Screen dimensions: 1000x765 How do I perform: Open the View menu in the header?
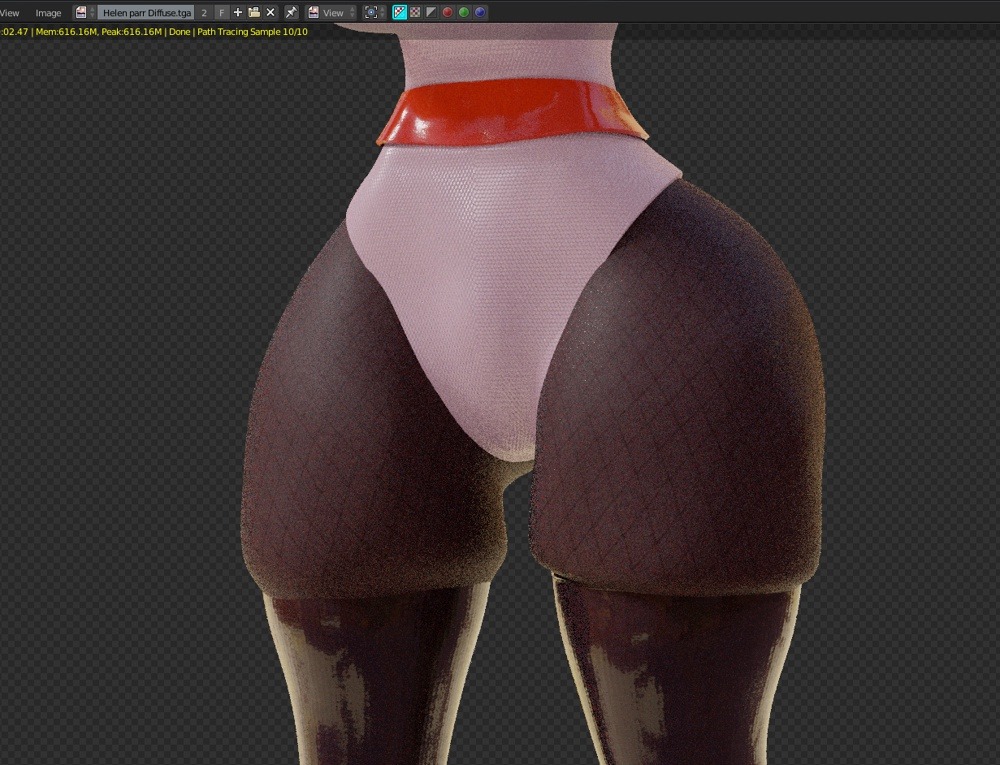(10, 13)
